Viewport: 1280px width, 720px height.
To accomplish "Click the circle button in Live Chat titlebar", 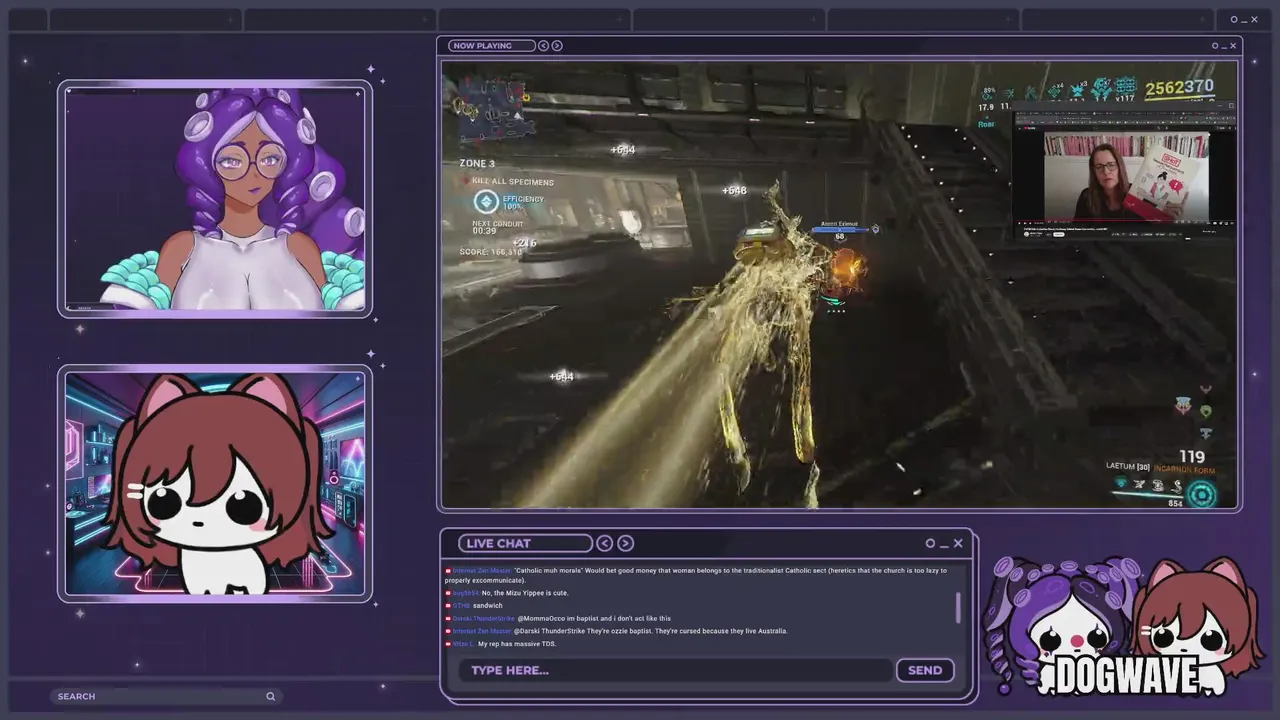I will click(930, 543).
